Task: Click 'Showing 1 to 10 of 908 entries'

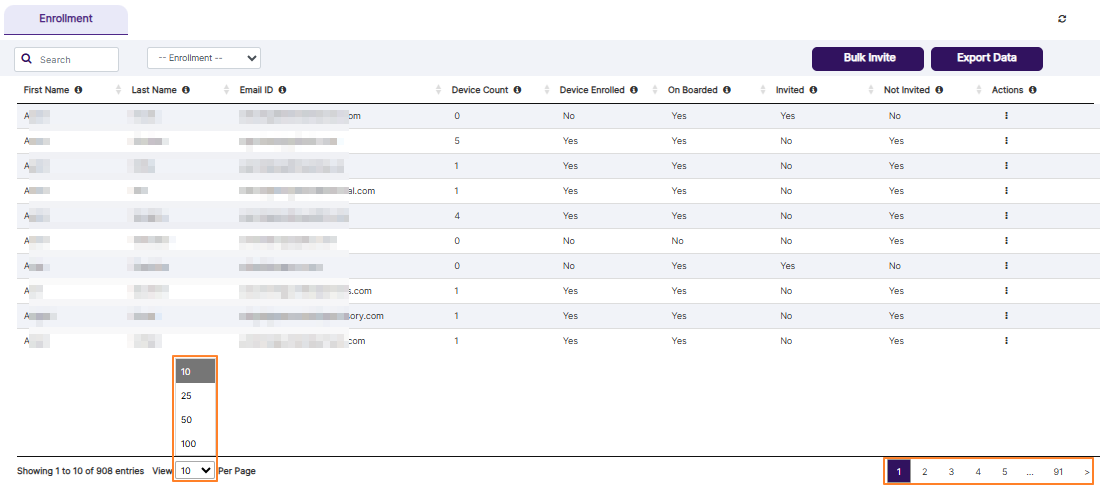Action: click(x=80, y=471)
